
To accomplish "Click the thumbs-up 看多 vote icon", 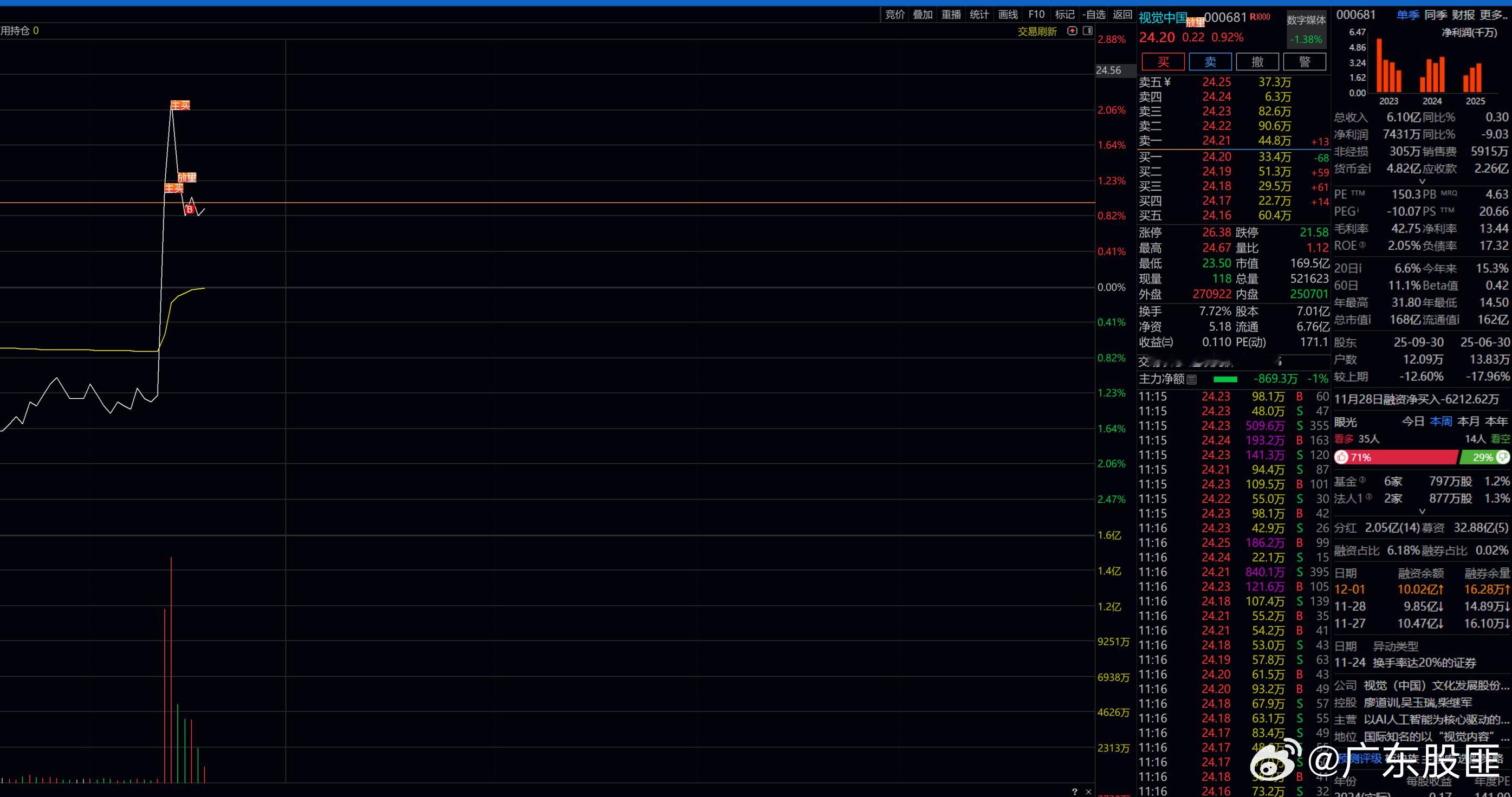I will coord(1341,457).
